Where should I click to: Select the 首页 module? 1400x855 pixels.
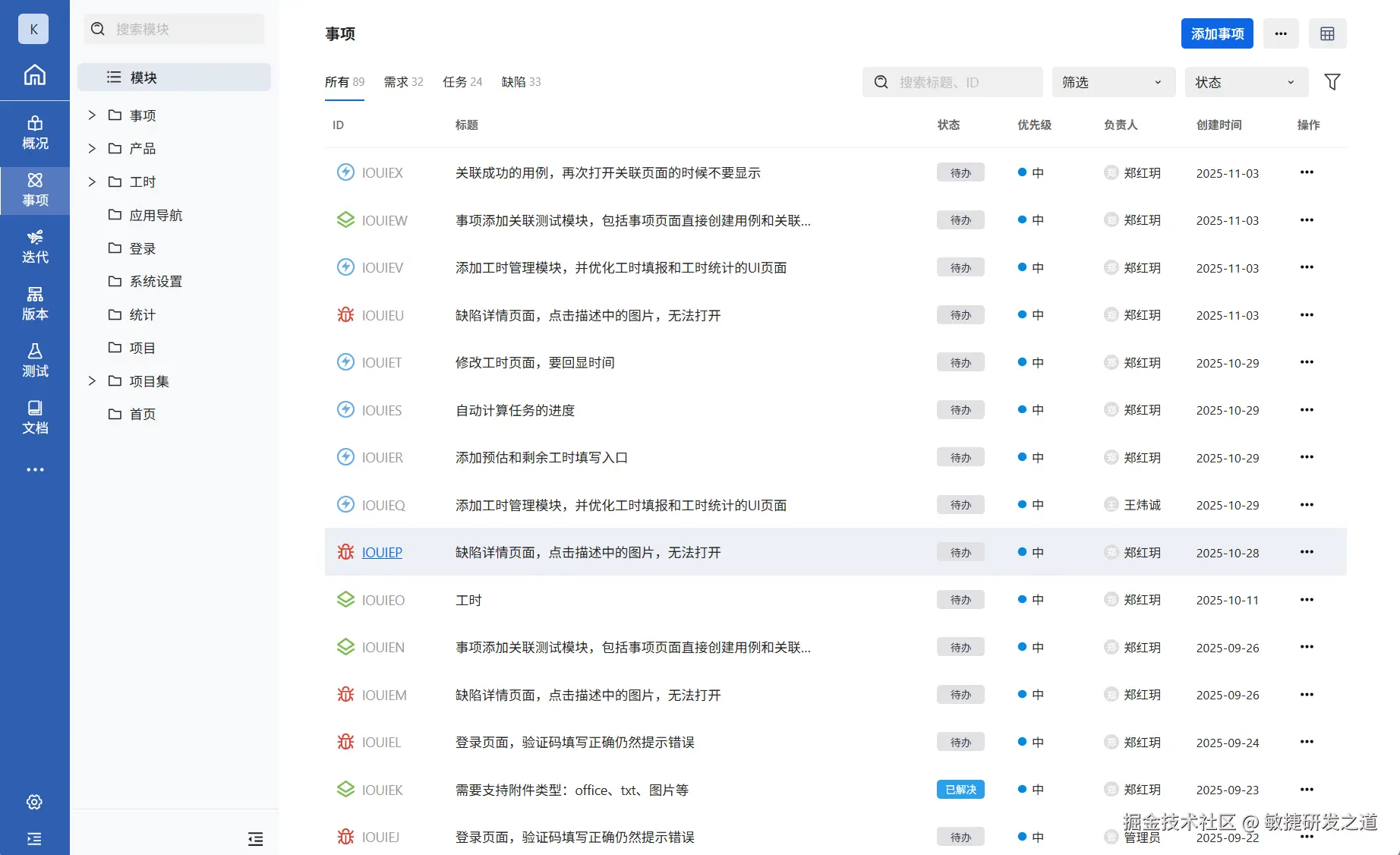pos(142,414)
